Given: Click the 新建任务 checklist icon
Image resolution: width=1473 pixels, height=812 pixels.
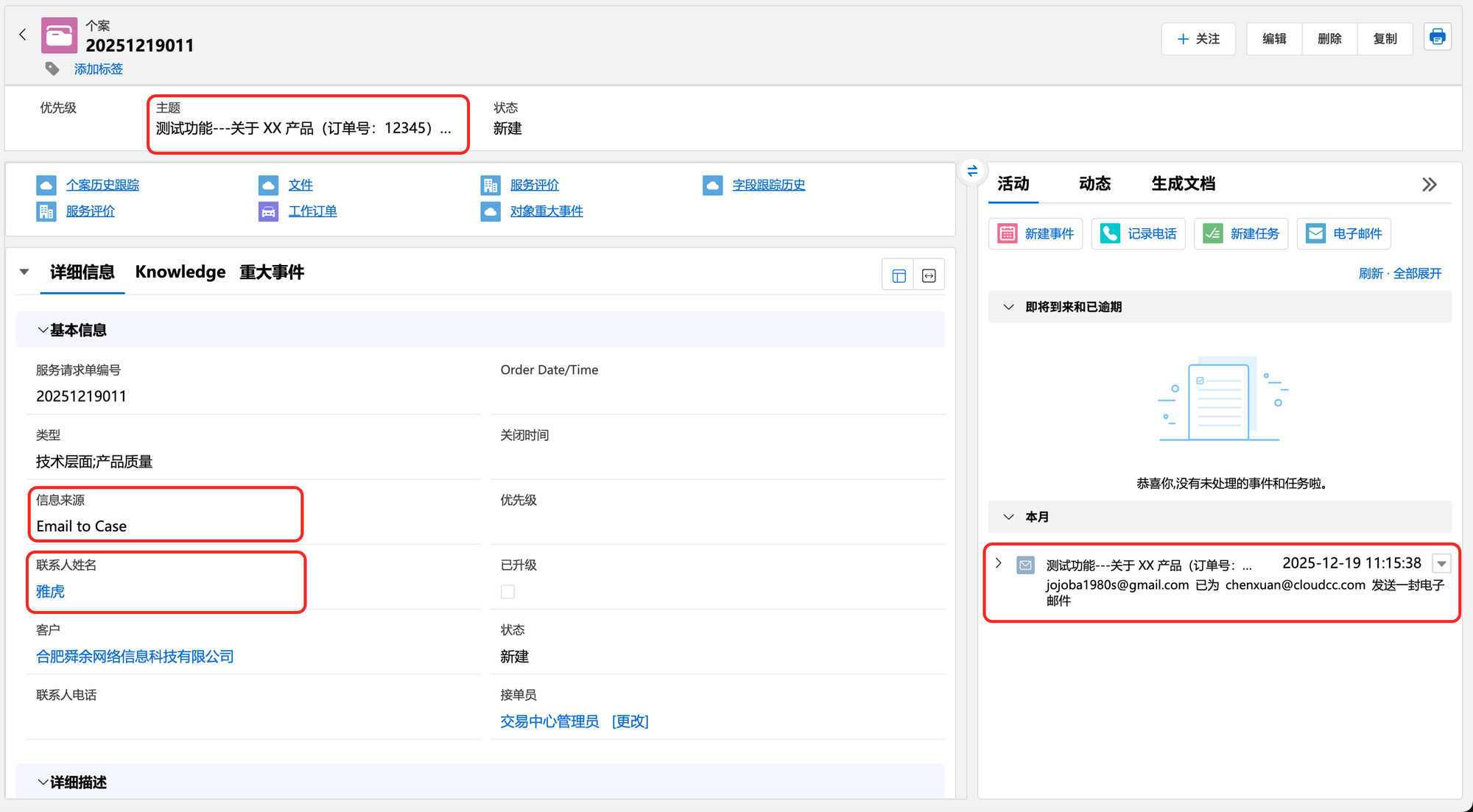Looking at the screenshot, I should click(x=1212, y=233).
